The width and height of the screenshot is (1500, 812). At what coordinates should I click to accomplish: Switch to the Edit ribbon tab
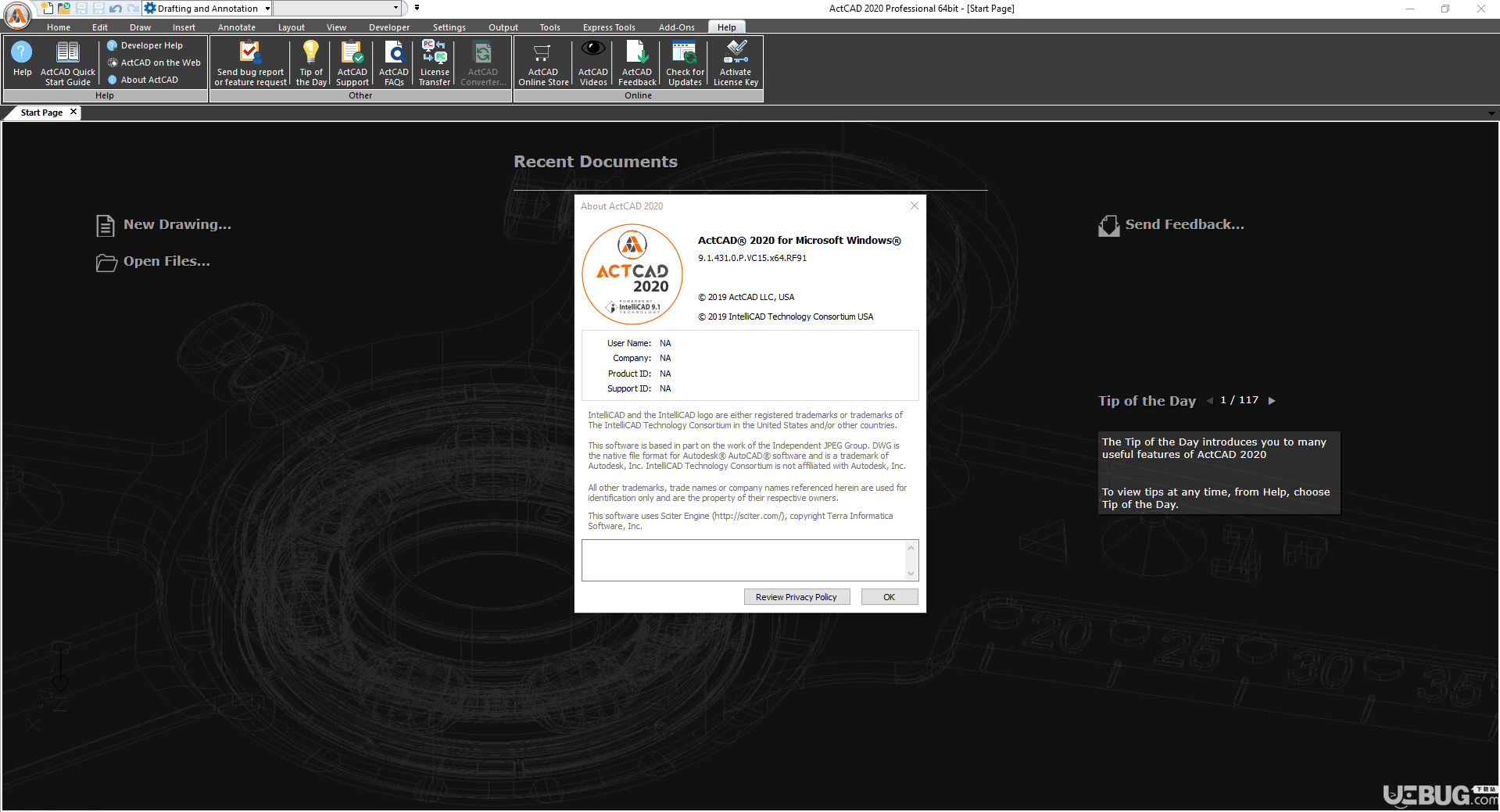[100, 27]
